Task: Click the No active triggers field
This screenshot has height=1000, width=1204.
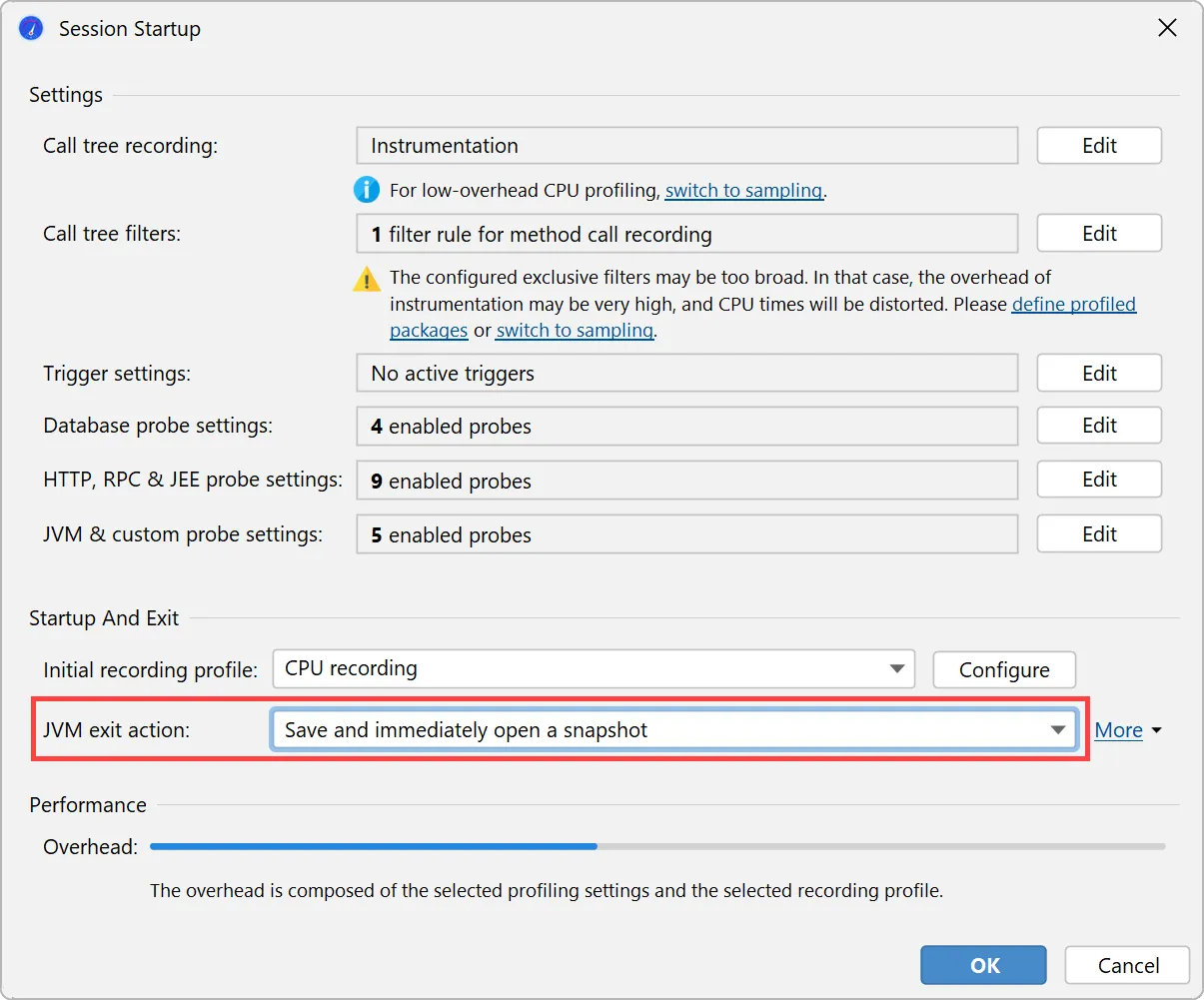Action: (687, 373)
